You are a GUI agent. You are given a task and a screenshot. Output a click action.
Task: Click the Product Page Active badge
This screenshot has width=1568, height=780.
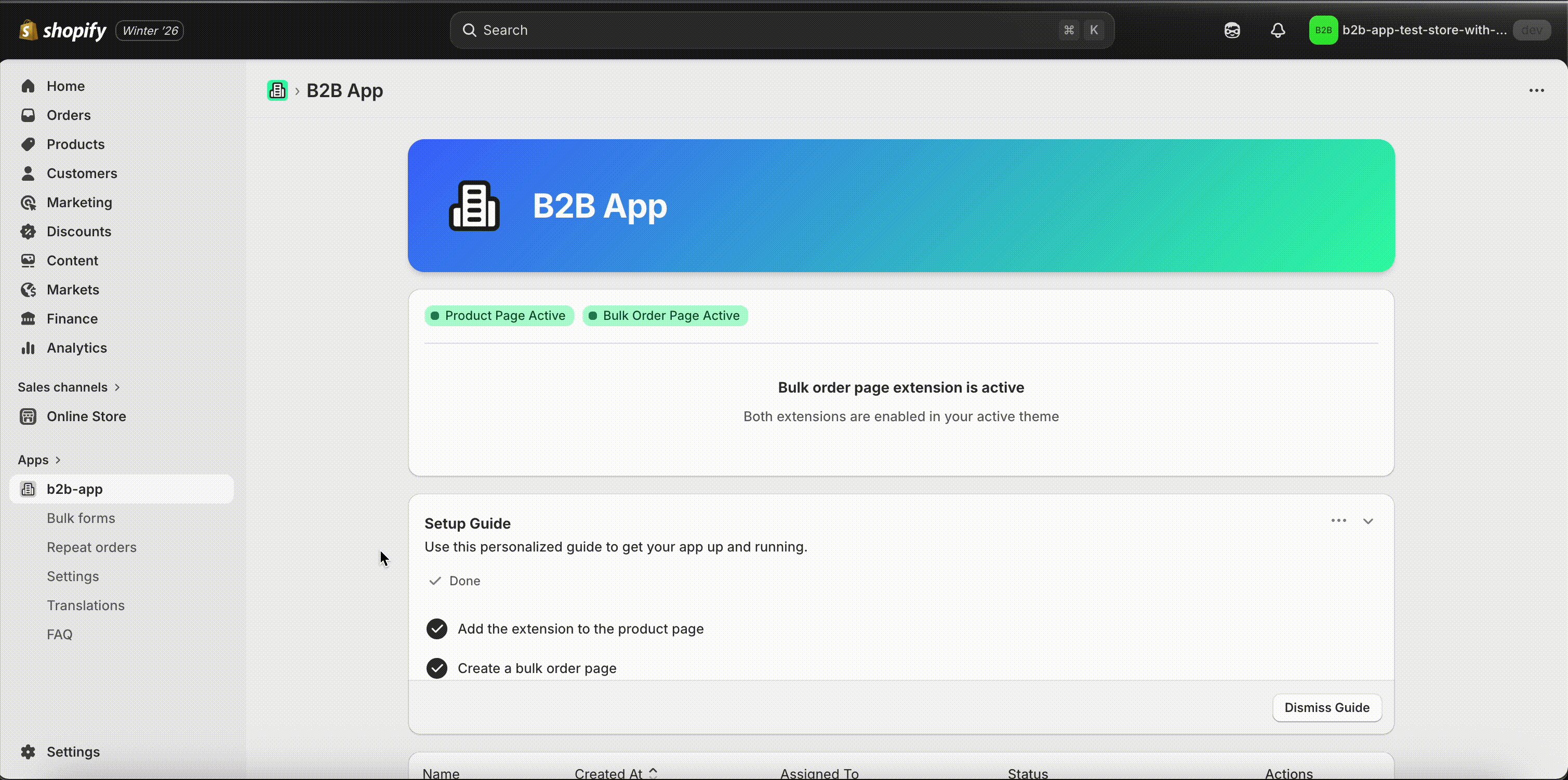point(499,316)
